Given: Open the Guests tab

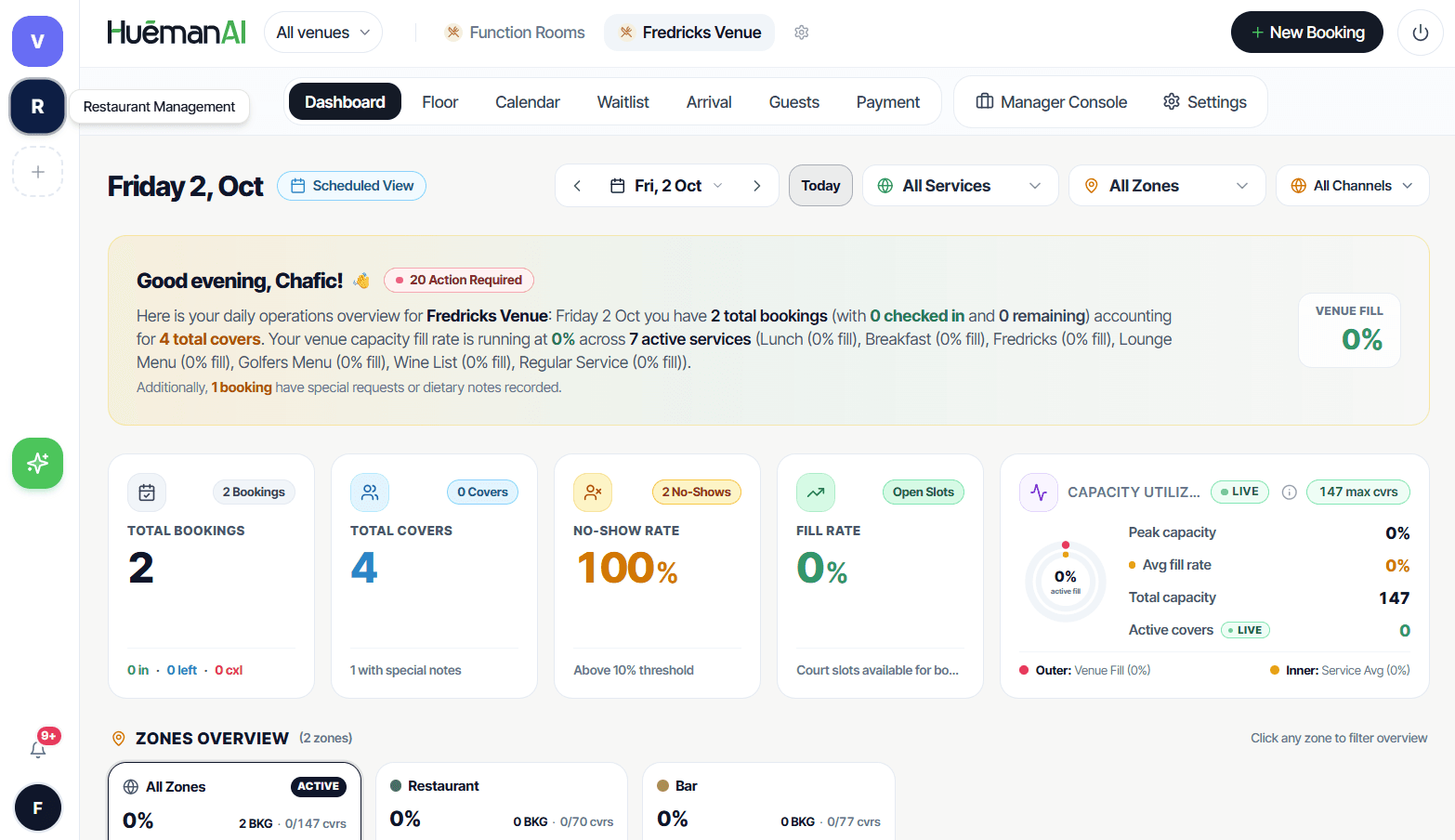Looking at the screenshot, I should pyautogui.click(x=794, y=102).
